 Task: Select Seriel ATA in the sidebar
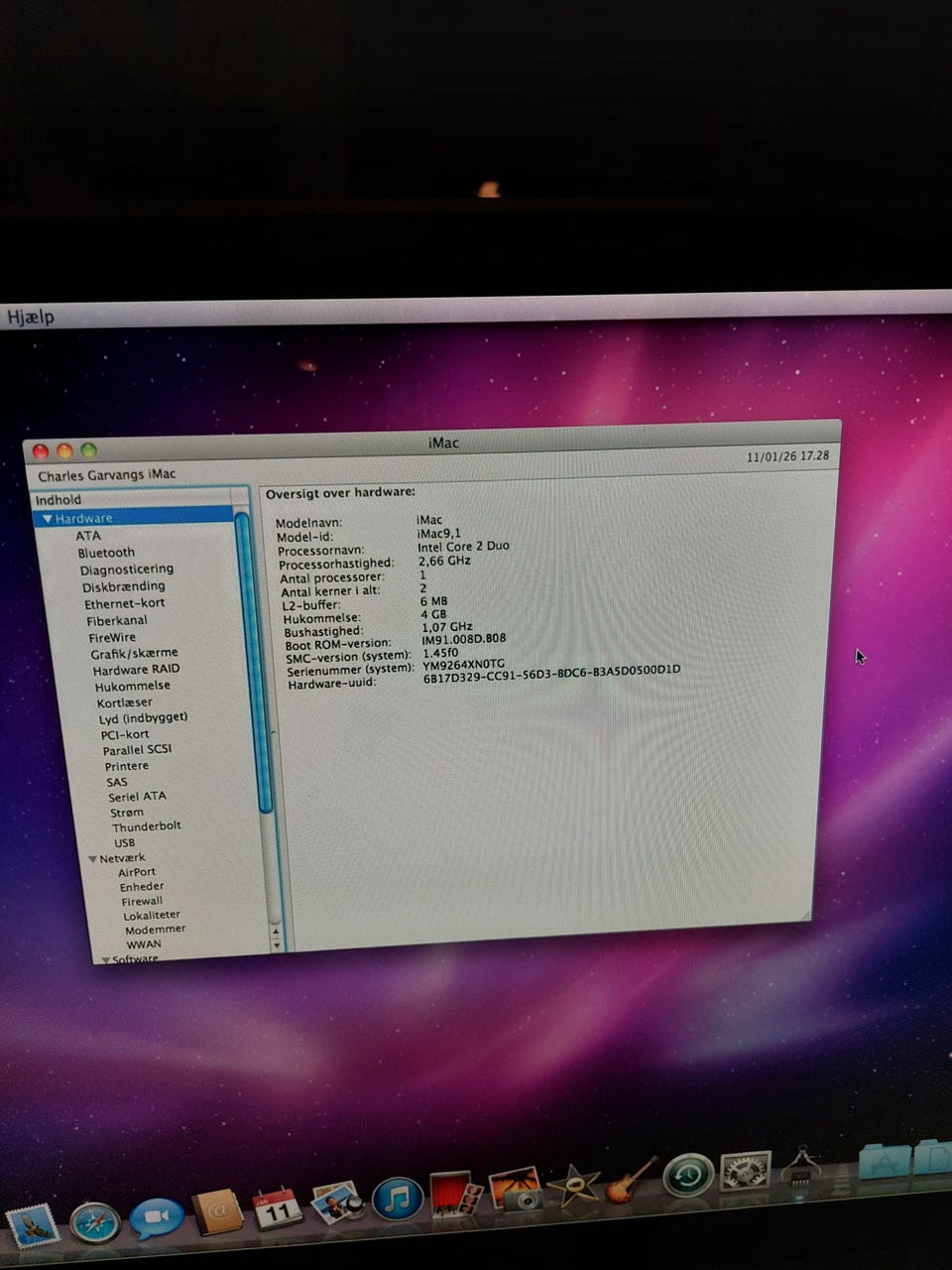coord(138,797)
